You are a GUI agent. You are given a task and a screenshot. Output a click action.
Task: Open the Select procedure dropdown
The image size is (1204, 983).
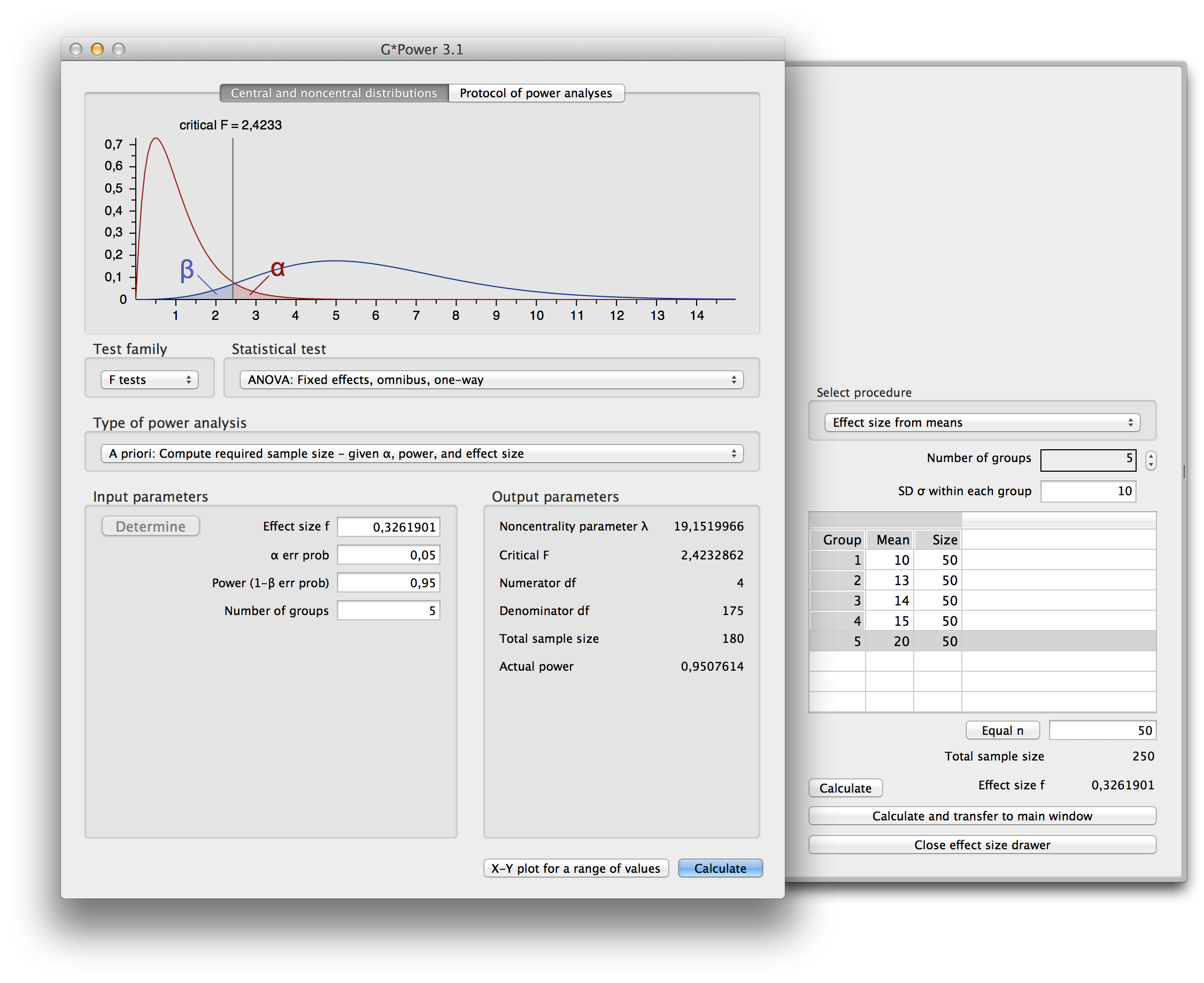coord(982,423)
